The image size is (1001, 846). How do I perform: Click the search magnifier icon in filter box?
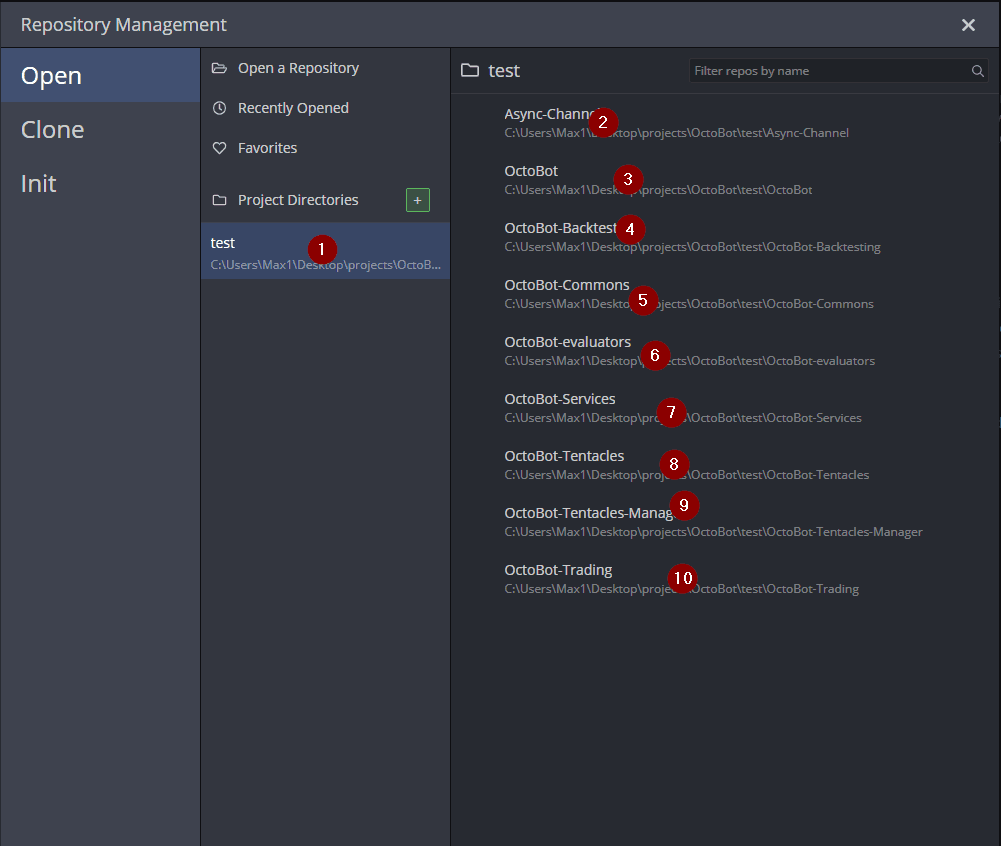pos(977,71)
